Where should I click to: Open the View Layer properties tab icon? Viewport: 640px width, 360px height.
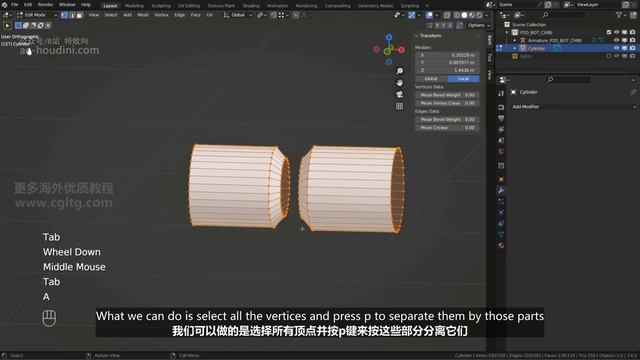[501, 129]
